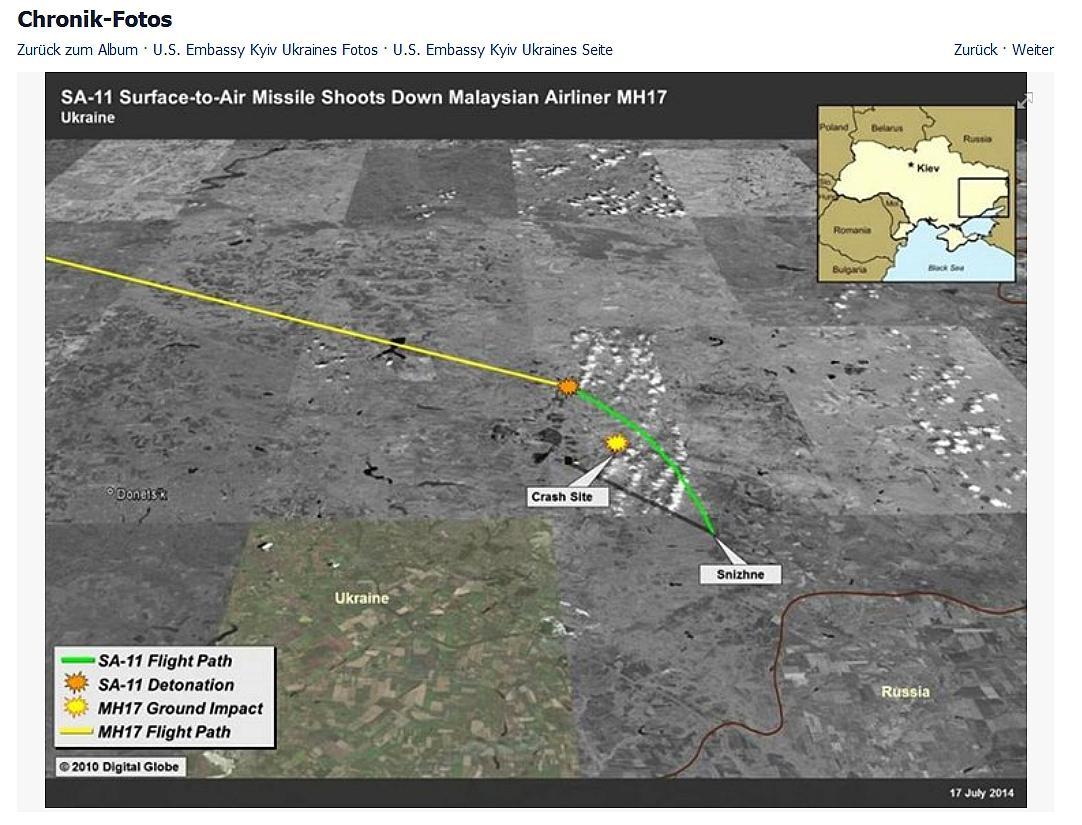Click the '© 2010 Digital Globe' copyright label
Viewport: 1082px width, 825px height.
[x=119, y=767]
